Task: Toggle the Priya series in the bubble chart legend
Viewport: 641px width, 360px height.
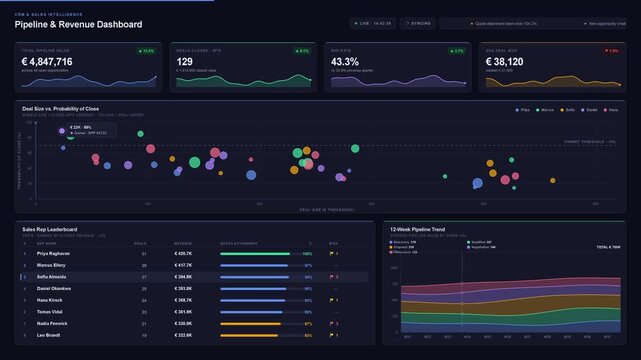Action: [522, 110]
